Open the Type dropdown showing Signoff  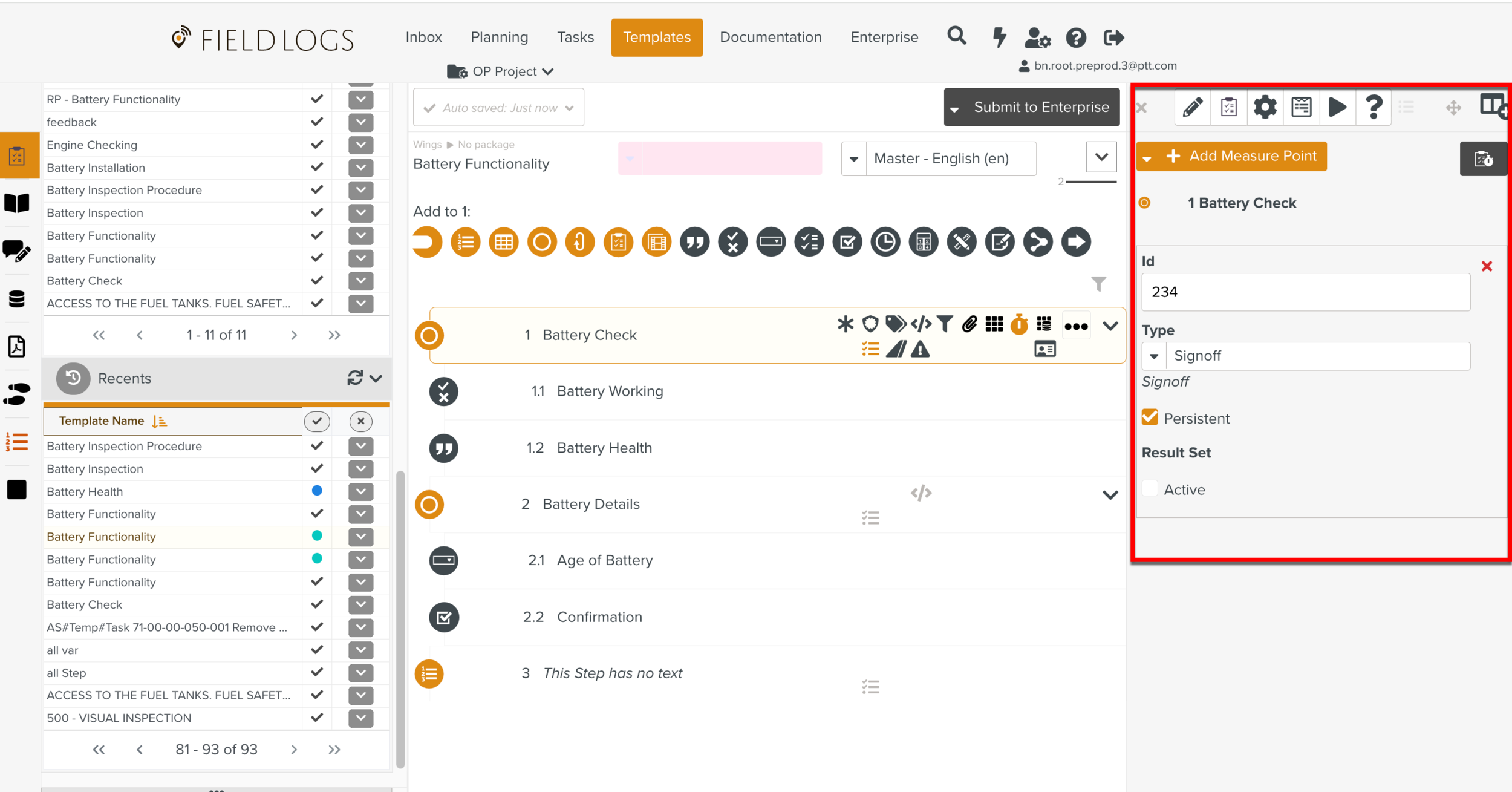click(x=1154, y=356)
